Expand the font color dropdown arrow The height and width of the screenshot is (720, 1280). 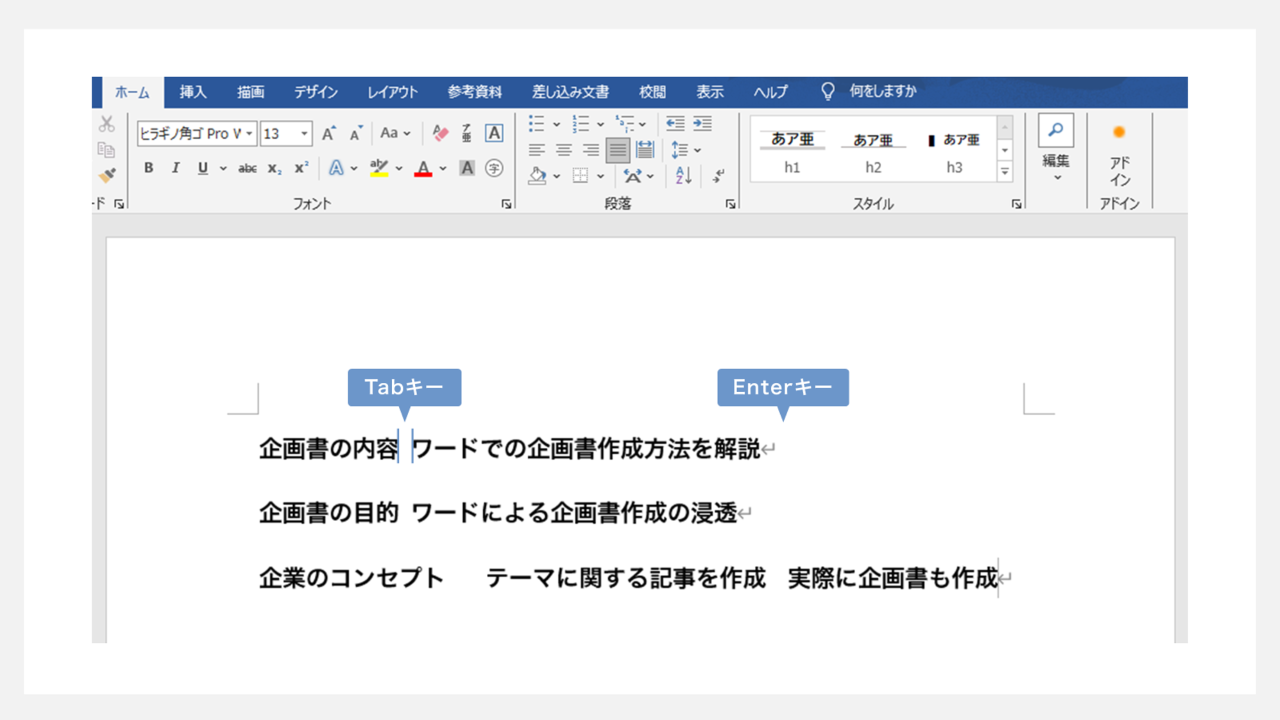pyautogui.click(x=443, y=168)
